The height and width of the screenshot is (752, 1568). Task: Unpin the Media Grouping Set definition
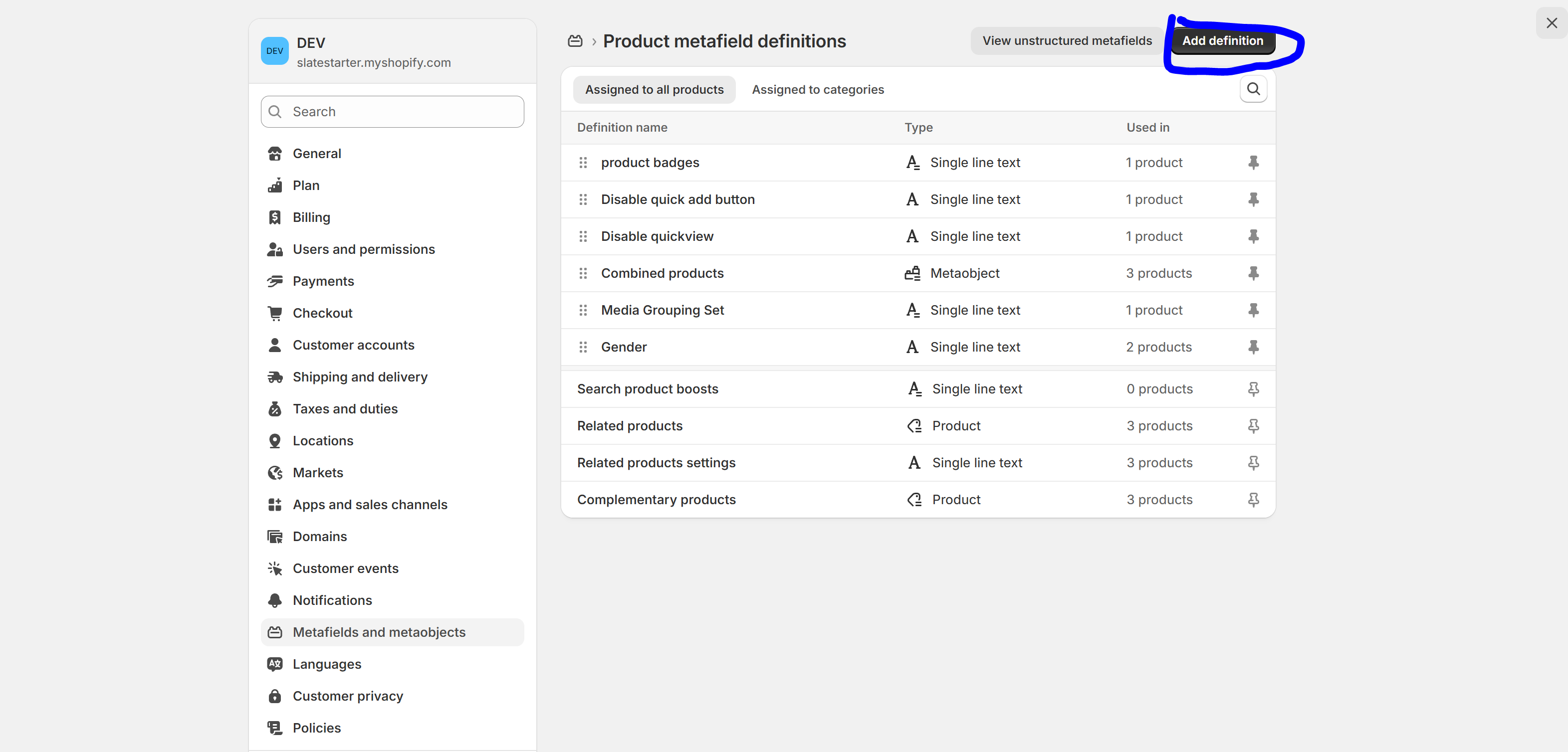pyautogui.click(x=1253, y=310)
